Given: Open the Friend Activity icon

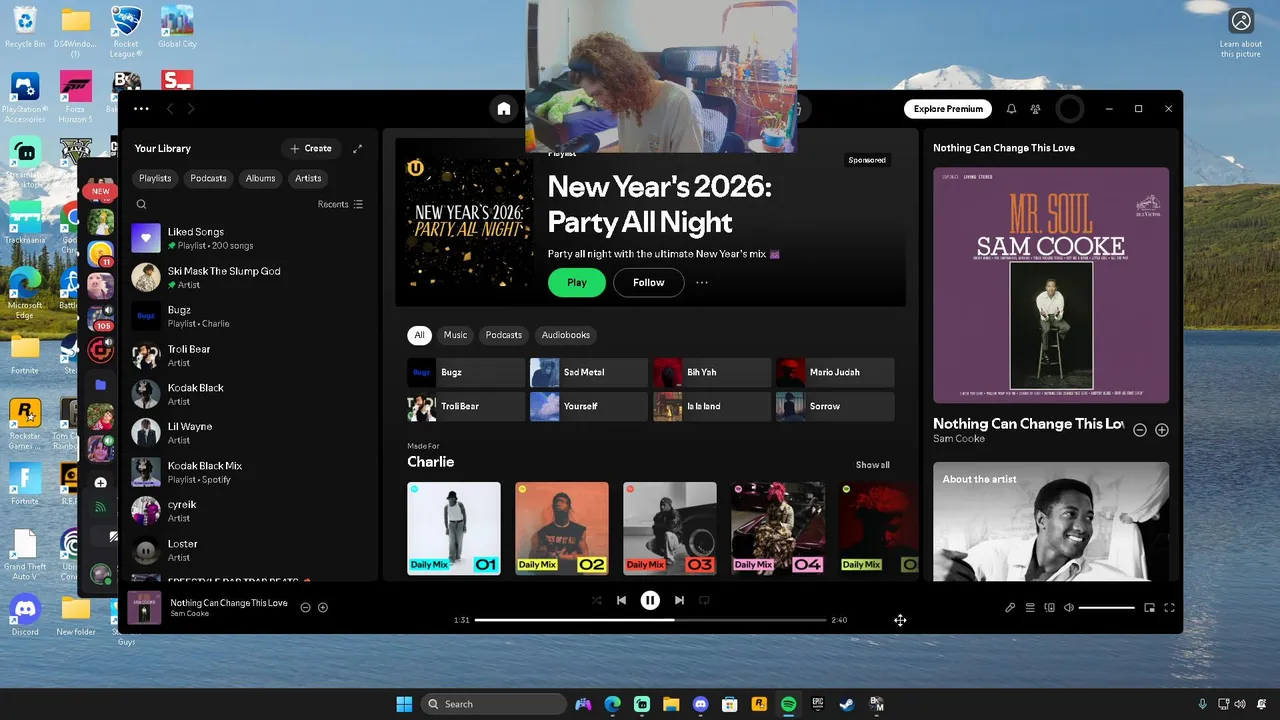Looking at the screenshot, I should click(x=1036, y=109).
